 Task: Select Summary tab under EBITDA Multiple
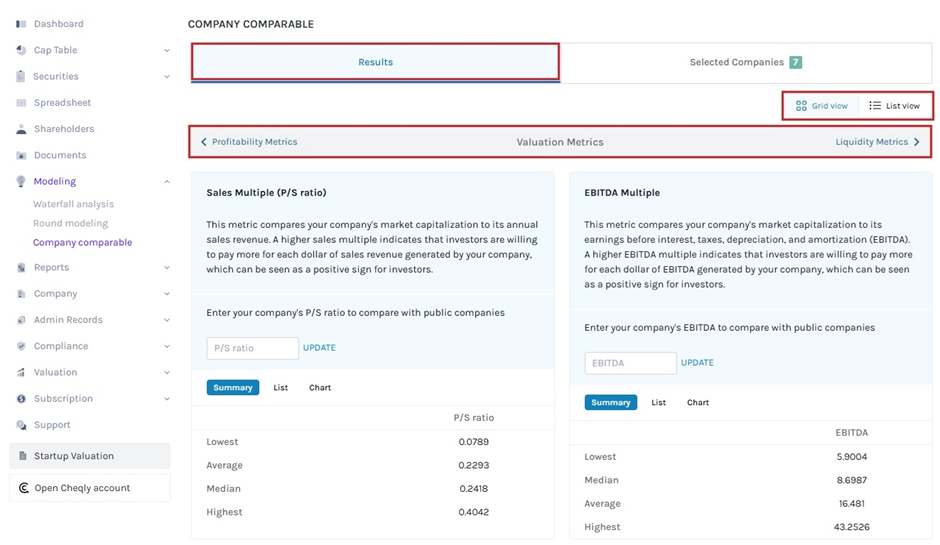(x=610, y=403)
